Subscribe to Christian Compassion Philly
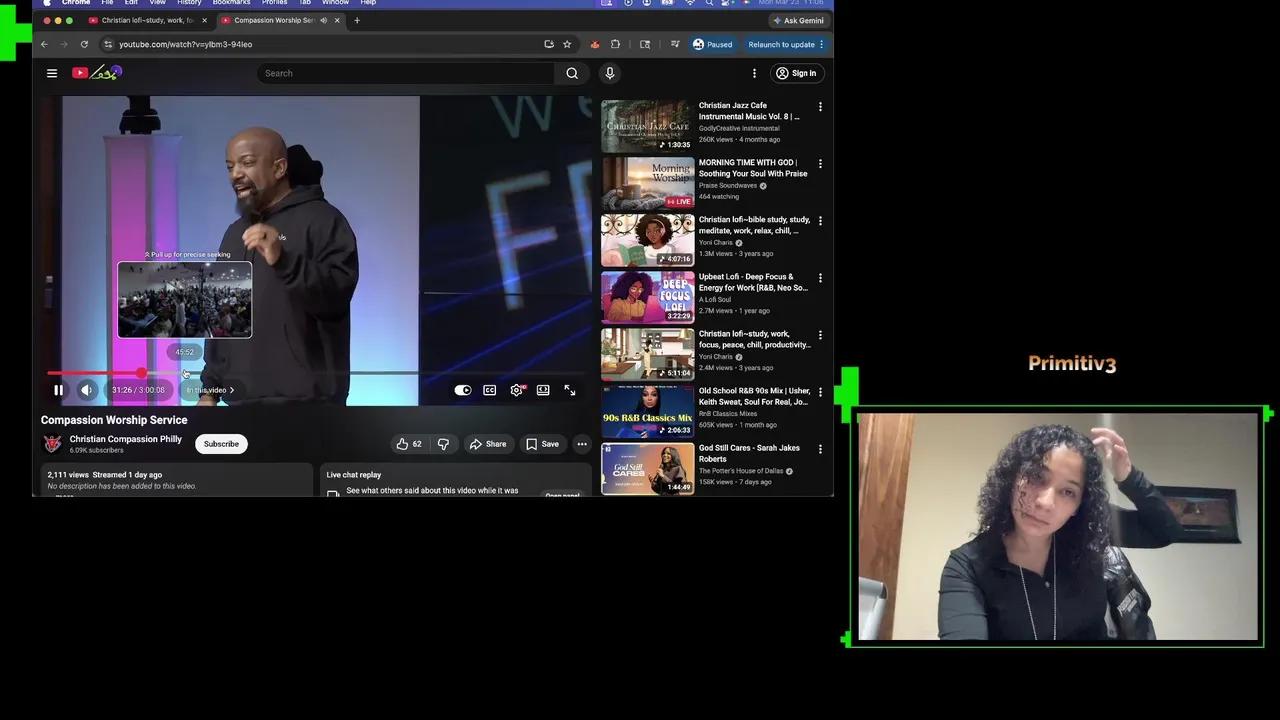Viewport: 1280px width, 720px height. click(x=221, y=444)
